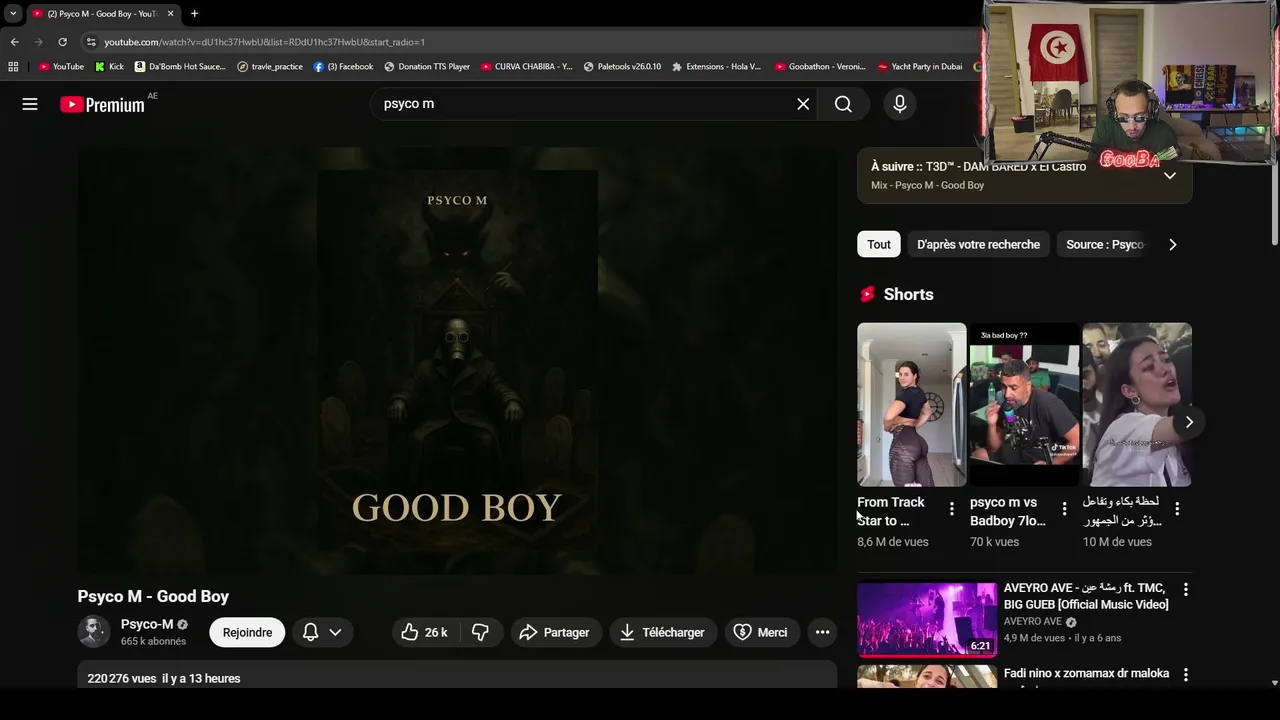1280x720 pixels.
Task: Show next Shorts with the arrow
Action: coord(1189,422)
